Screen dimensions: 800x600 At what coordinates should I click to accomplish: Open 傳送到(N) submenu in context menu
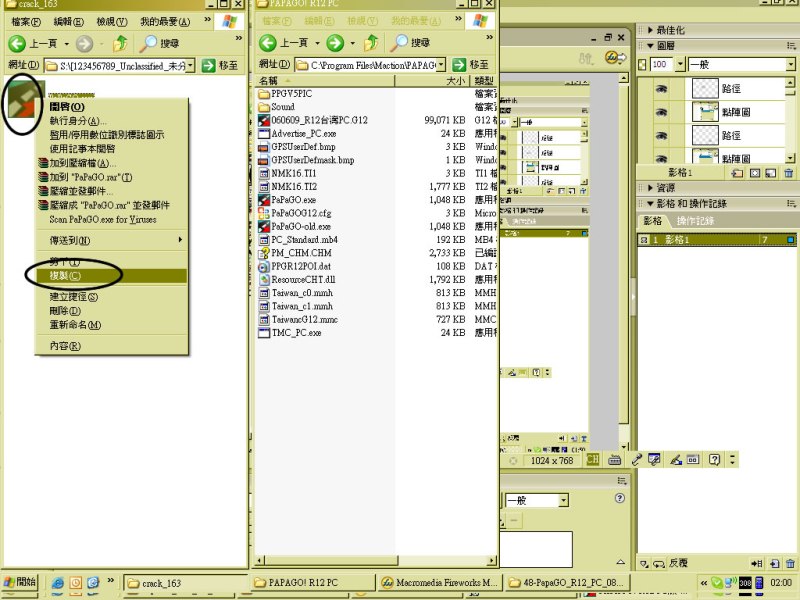(111, 240)
